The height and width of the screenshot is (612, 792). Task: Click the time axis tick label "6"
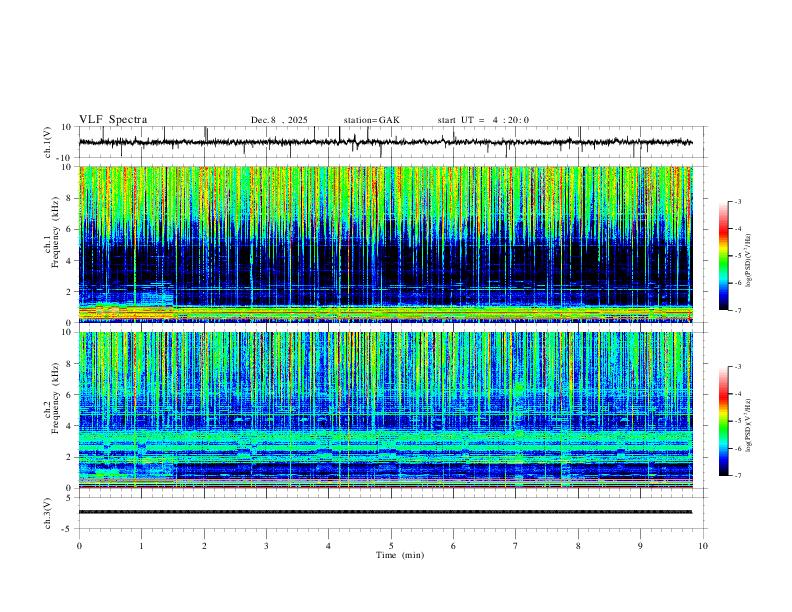[x=454, y=546]
